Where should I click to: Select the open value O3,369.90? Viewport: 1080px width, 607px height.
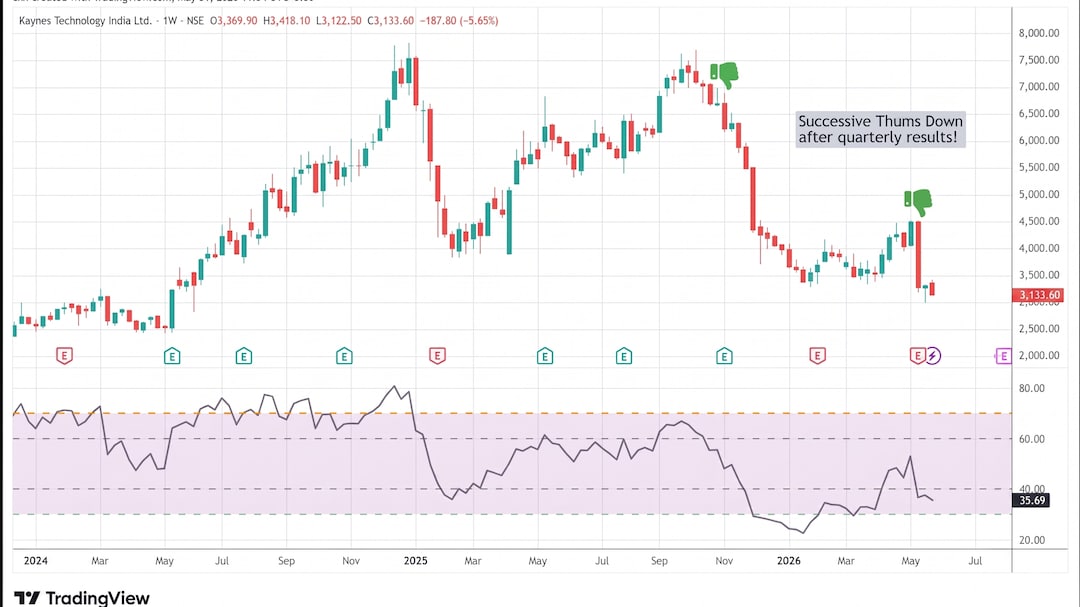(233, 21)
